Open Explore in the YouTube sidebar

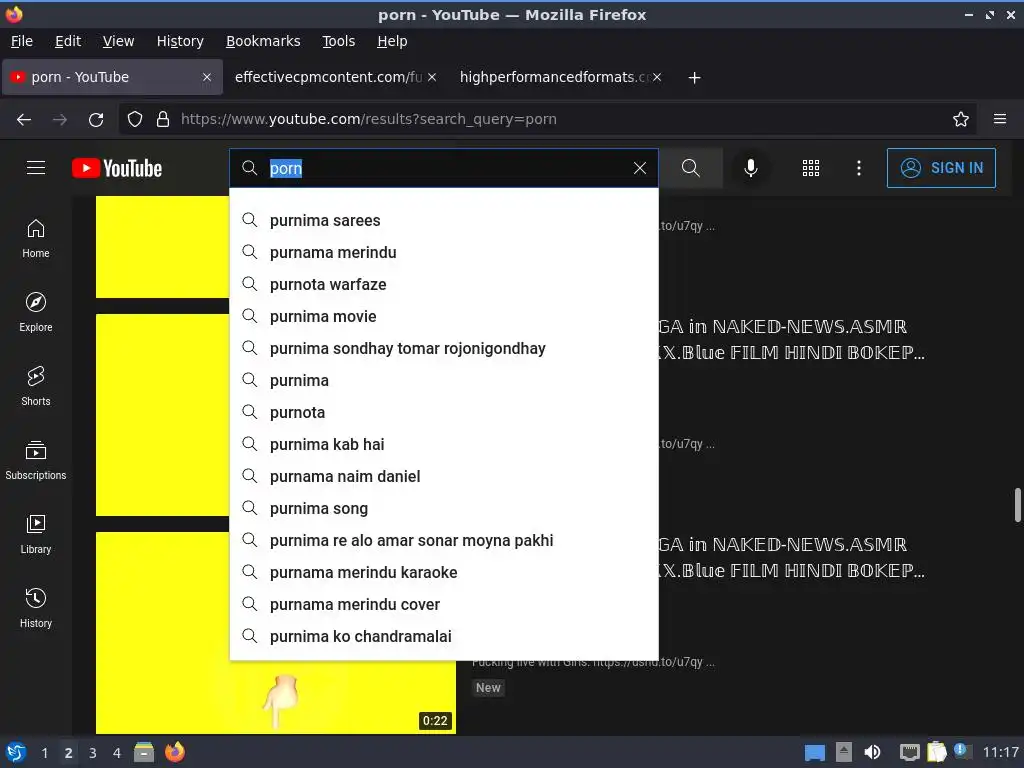[x=36, y=312]
